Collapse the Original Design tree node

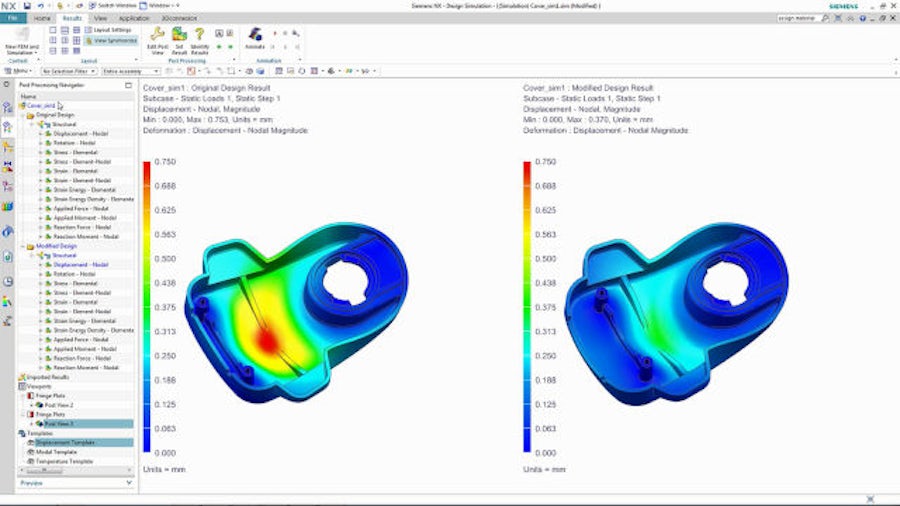coord(23,115)
